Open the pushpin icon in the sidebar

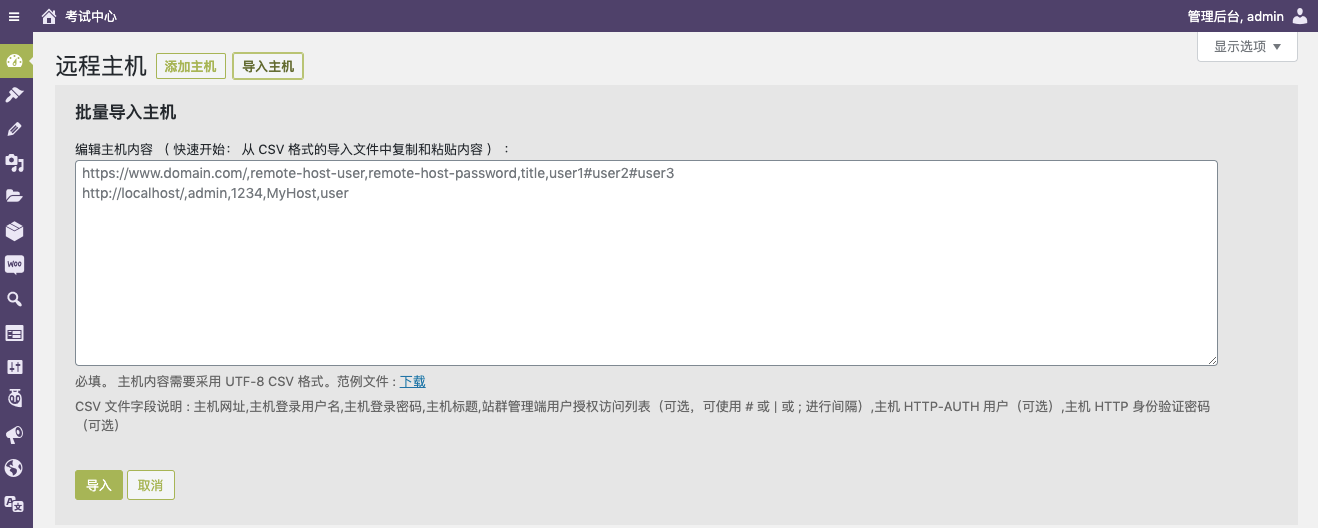pos(15,95)
